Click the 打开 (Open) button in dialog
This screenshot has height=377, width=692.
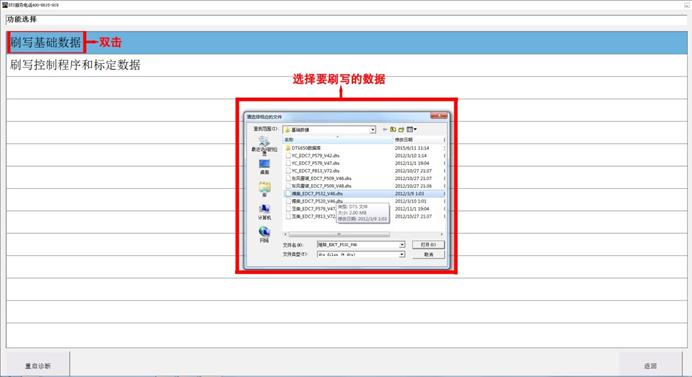pos(428,245)
